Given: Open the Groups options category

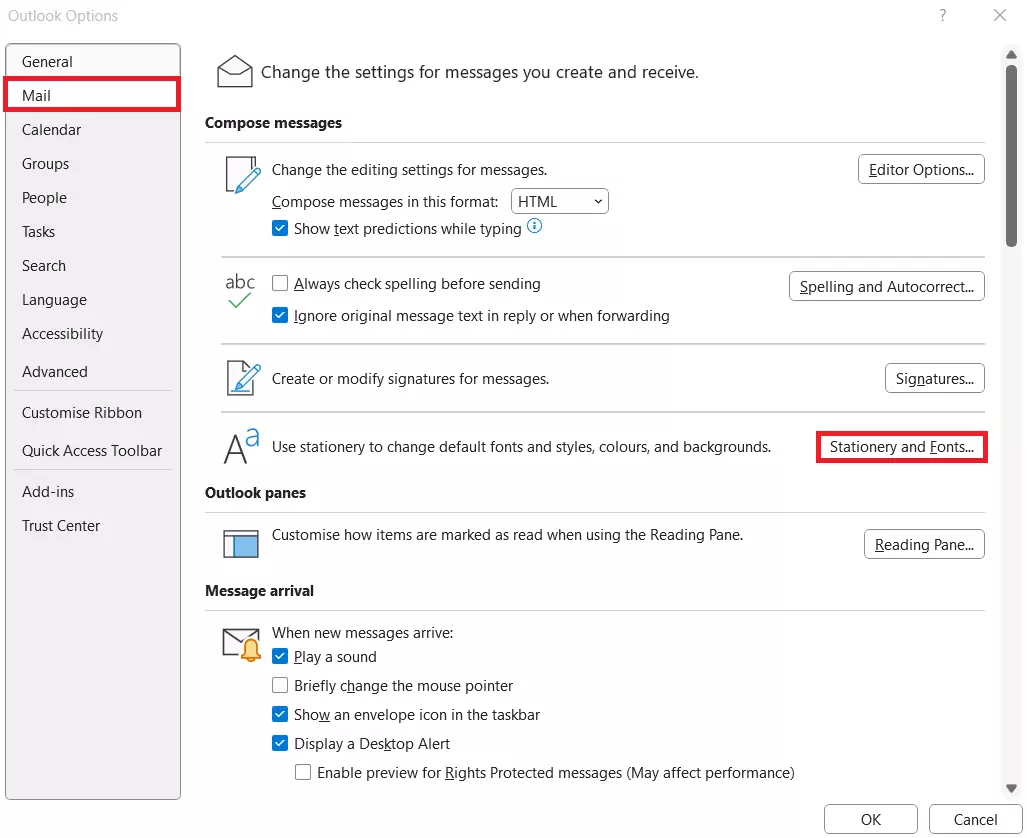Looking at the screenshot, I should [x=93, y=164].
